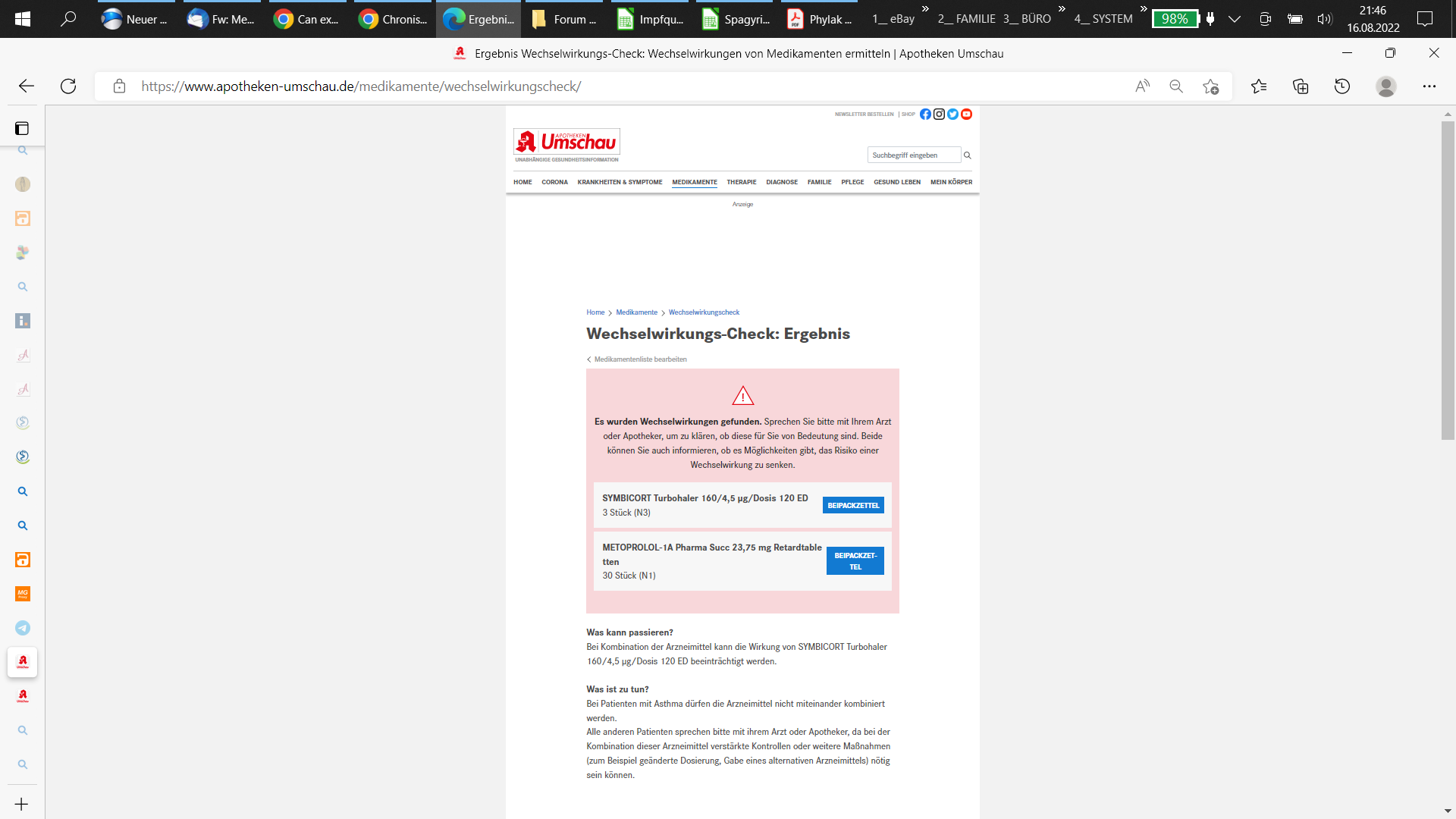Click BEIPACKZETTEL button for SYMBICORT Turbohaler
Viewport: 1456px width, 819px height.
(x=853, y=506)
